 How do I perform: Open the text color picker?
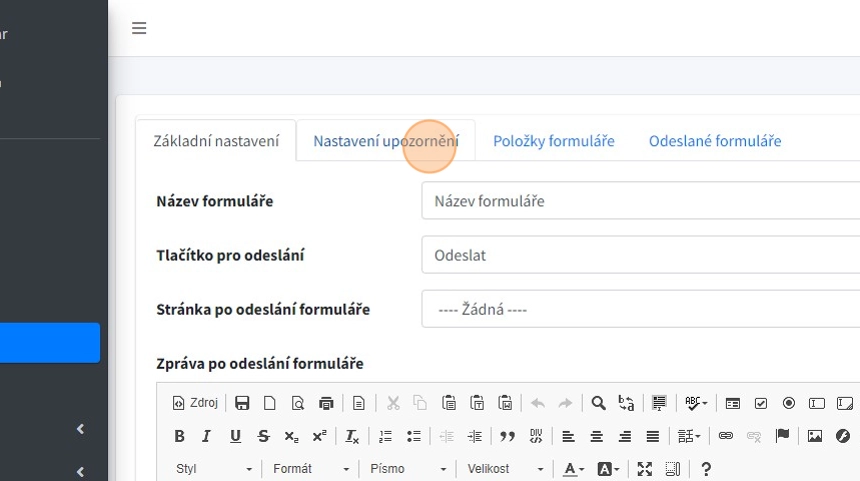pyautogui.click(x=573, y=469)
